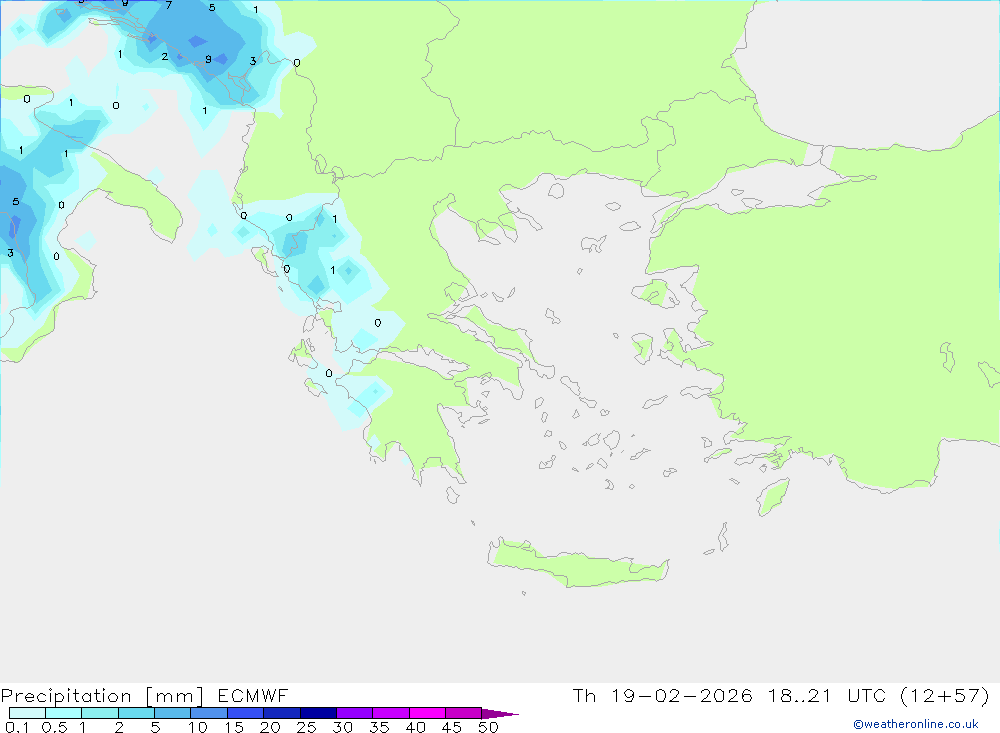Click the "Th 19-02-2026" date text
The height and width of the screenshot is (733, 1000).
click(x=662, y=696)
